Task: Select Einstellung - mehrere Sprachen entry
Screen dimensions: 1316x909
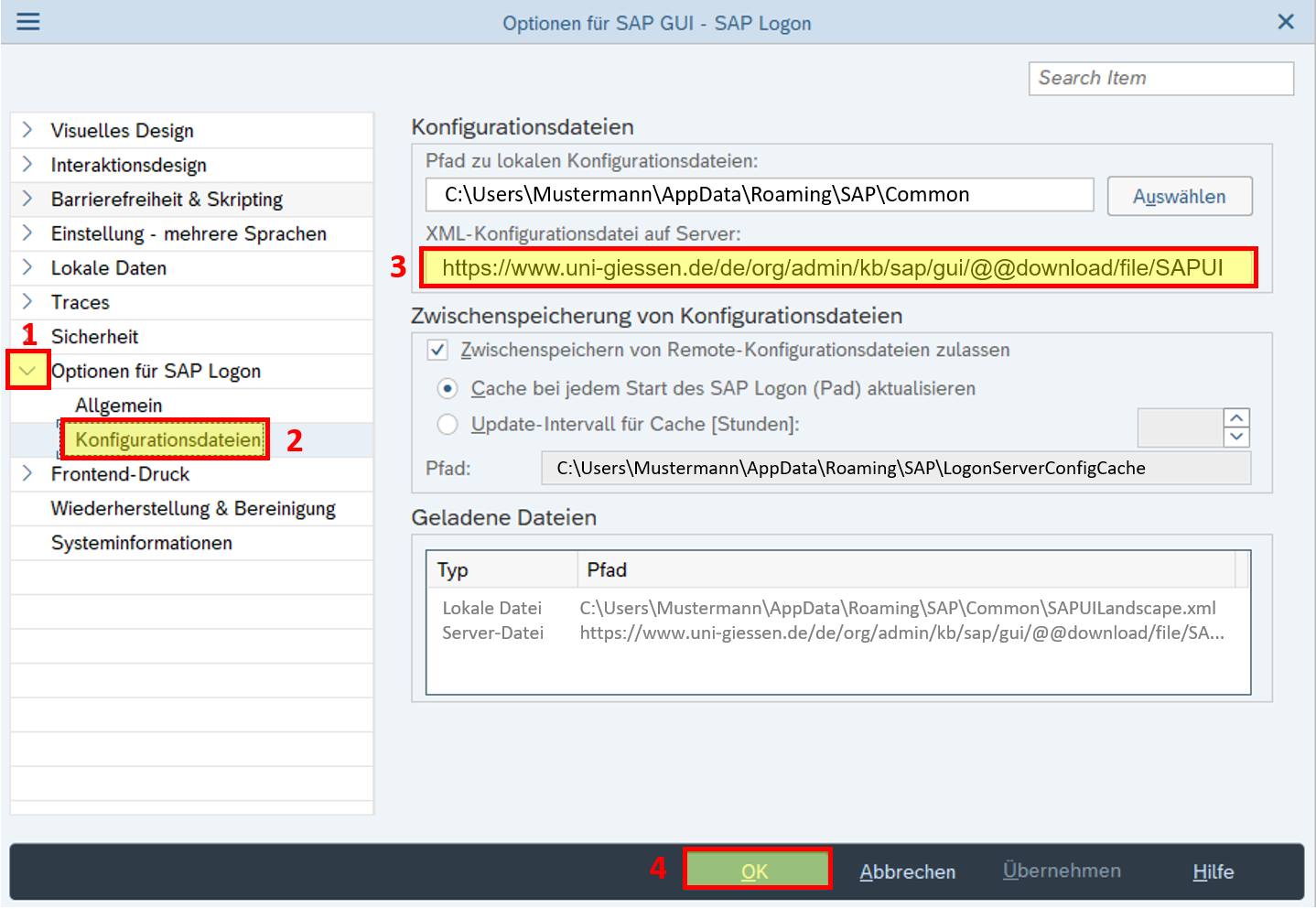Action: (189, 233)
